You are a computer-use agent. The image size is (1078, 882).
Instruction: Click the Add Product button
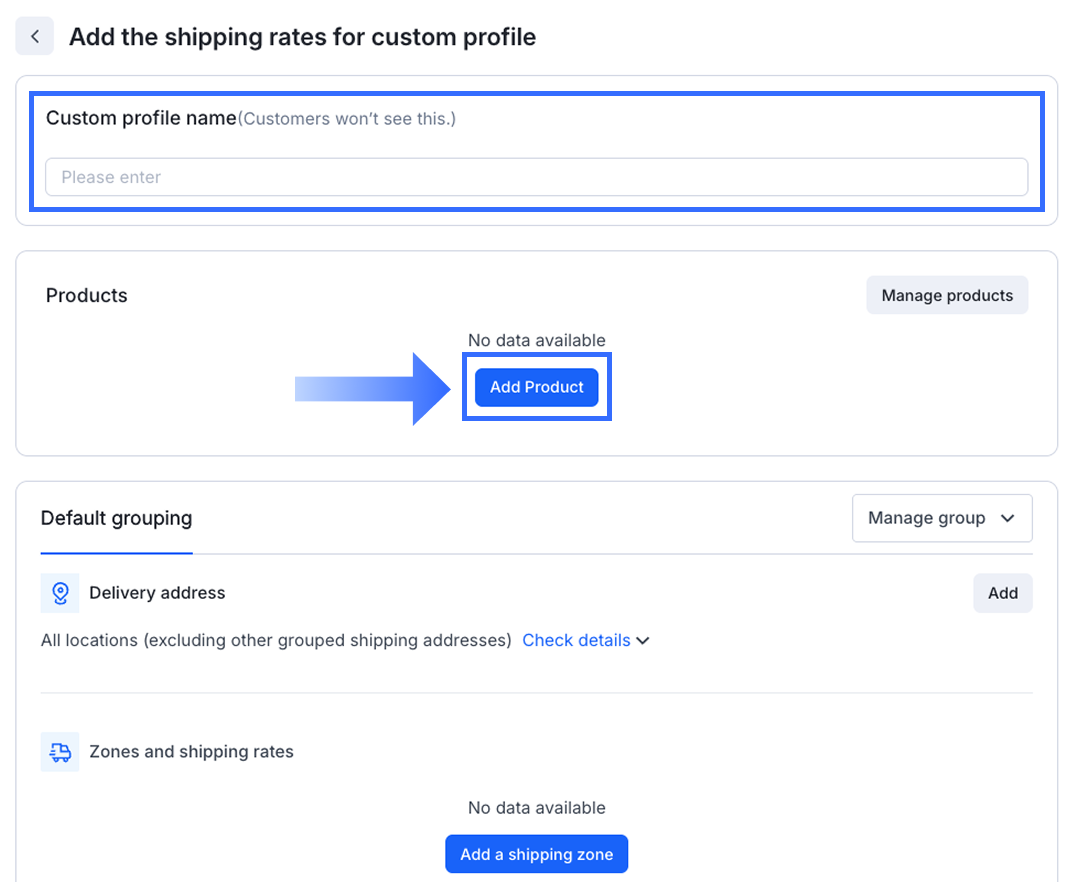pyautogui.click(x=536, y=387)
